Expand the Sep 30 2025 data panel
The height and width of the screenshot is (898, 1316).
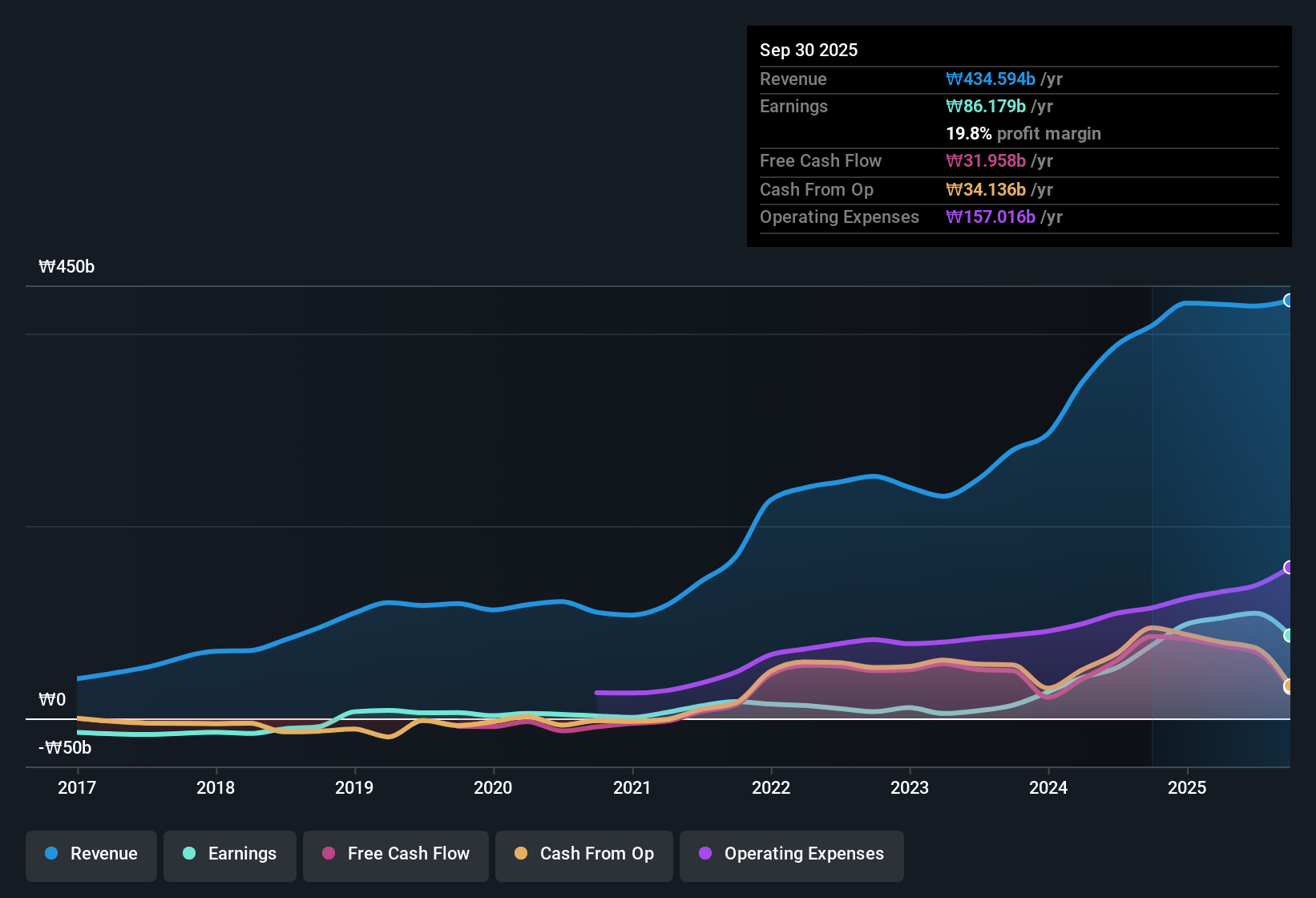click(809, 50)
